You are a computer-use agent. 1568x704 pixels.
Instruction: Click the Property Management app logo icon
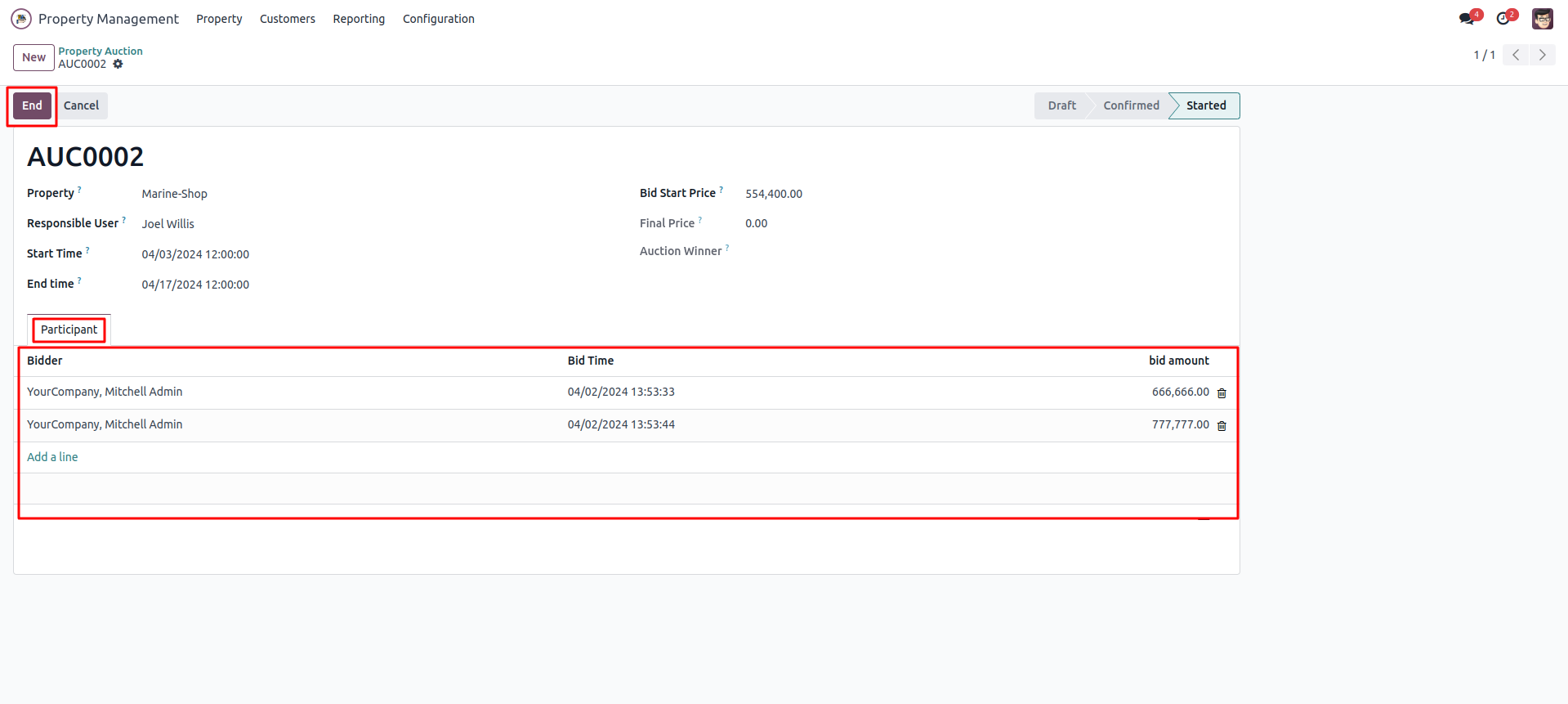[21, 19]
